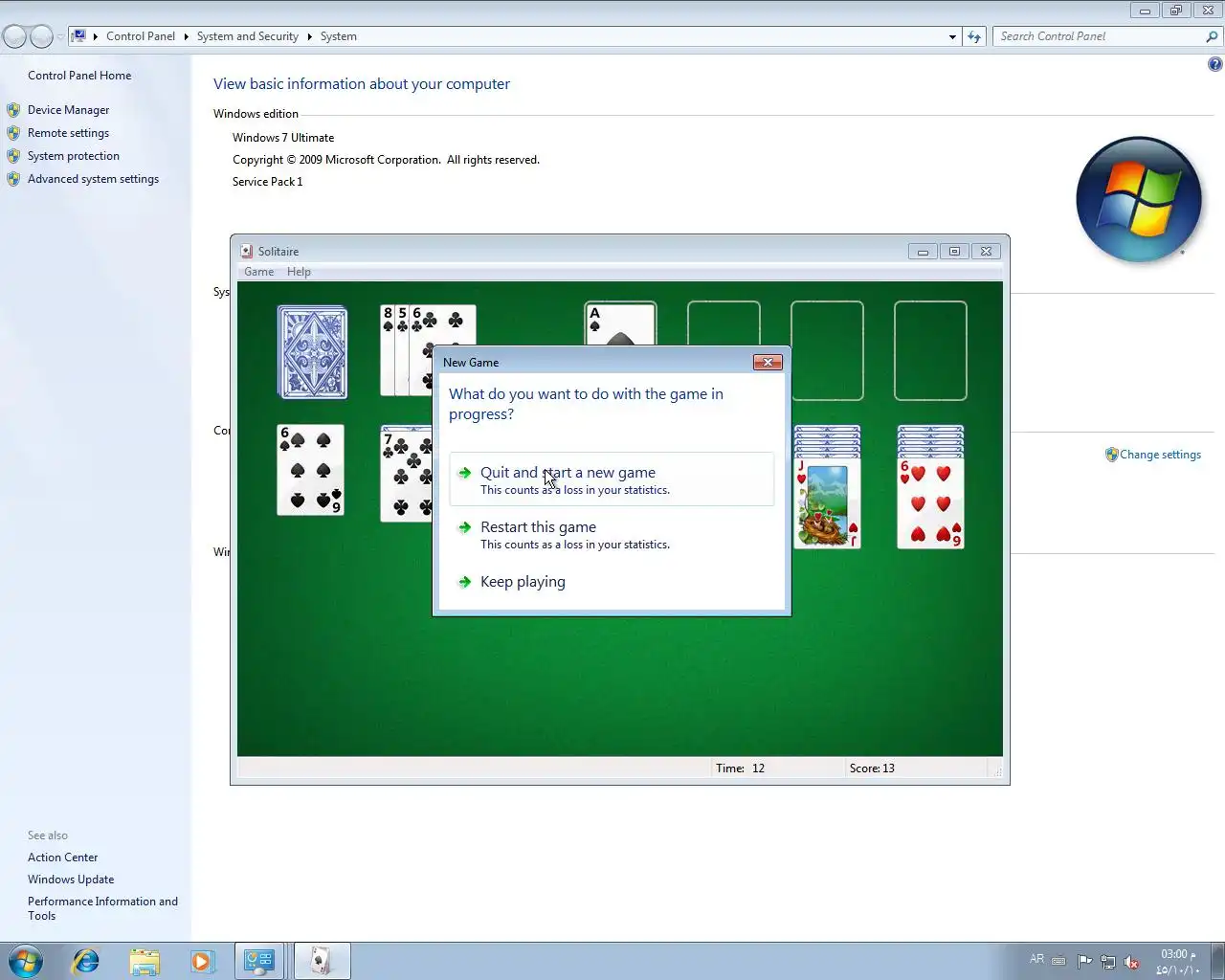The height and width of the screenshot is (980, 1225).
Task: Open Windows Media Player from taskbar
Action: tap(202, 961)
